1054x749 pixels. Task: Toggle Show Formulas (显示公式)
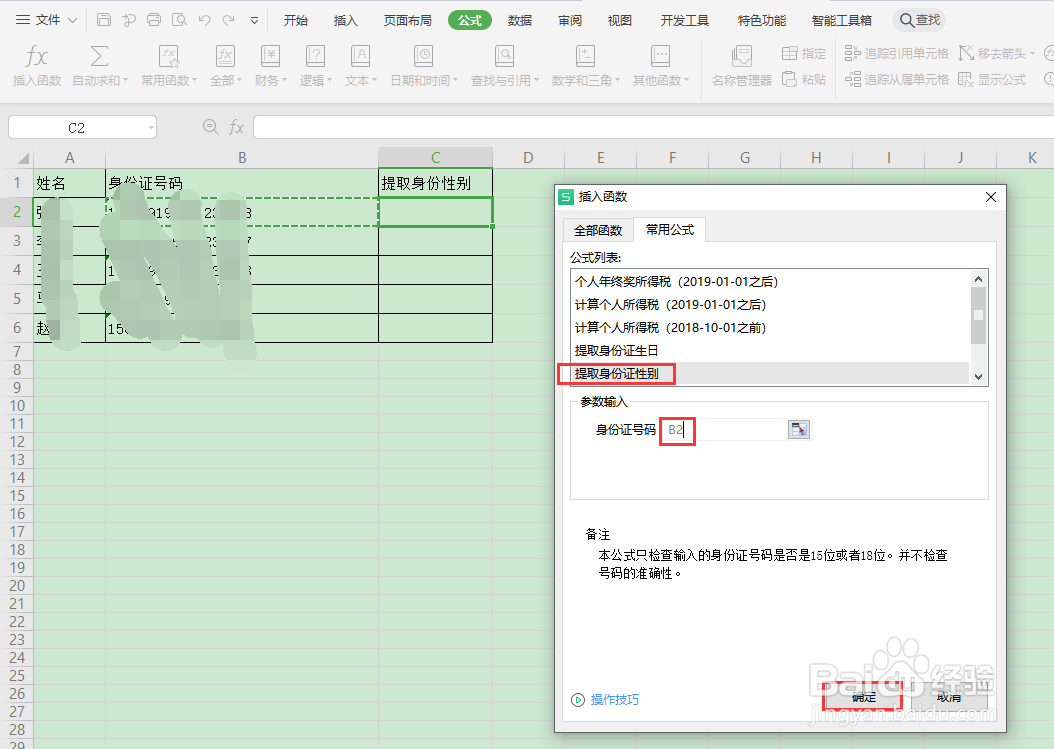coord(991,79)
